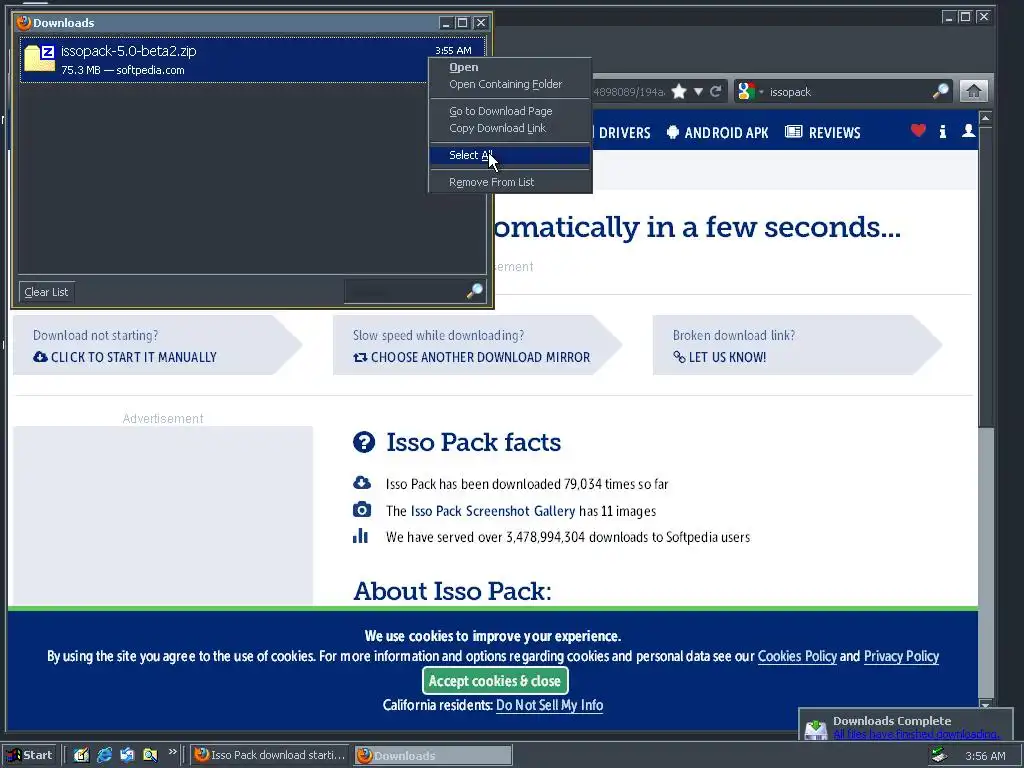Click Accept cookies & close button

click(495, 680)
